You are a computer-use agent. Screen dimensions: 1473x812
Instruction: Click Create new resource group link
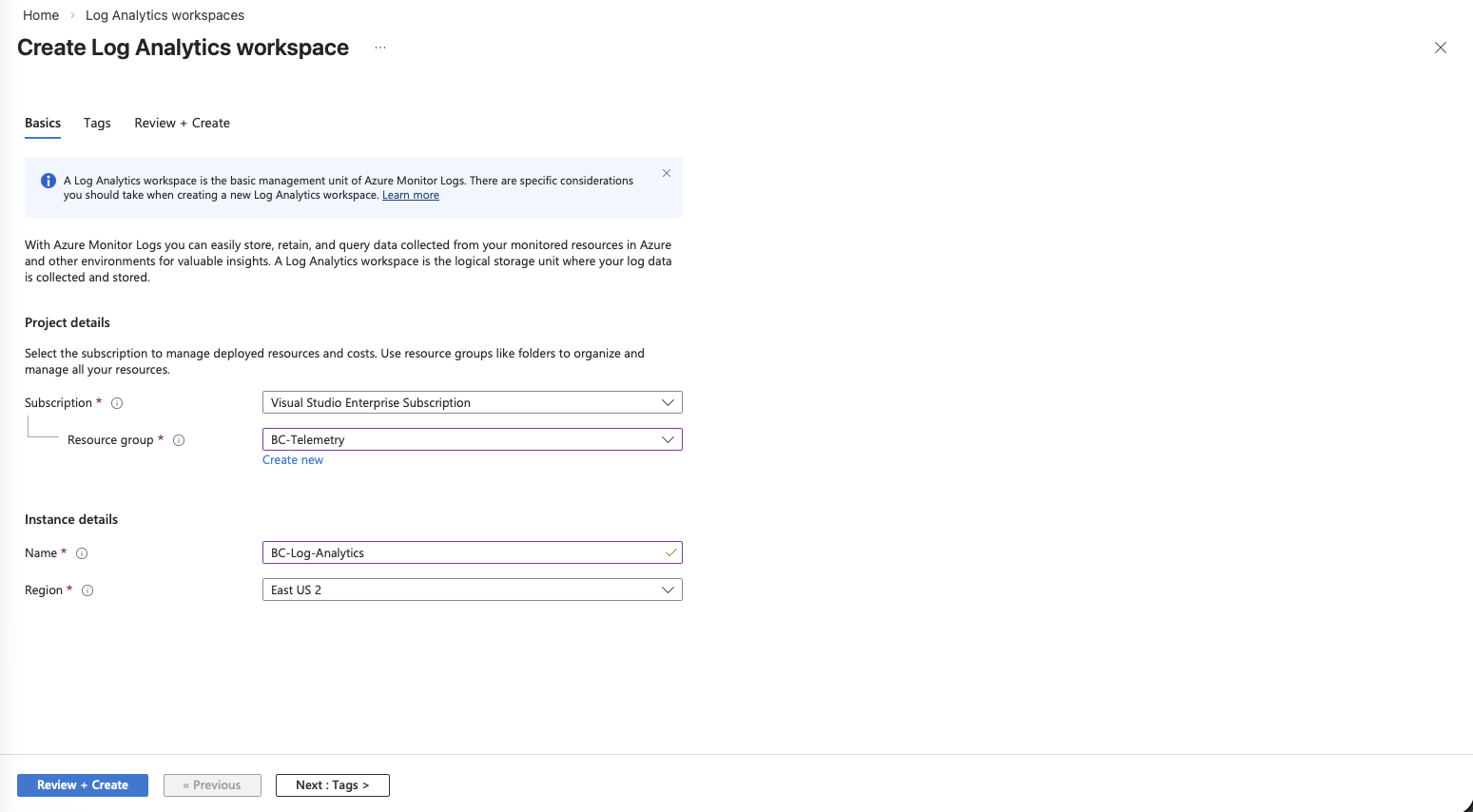pos(293,460)
